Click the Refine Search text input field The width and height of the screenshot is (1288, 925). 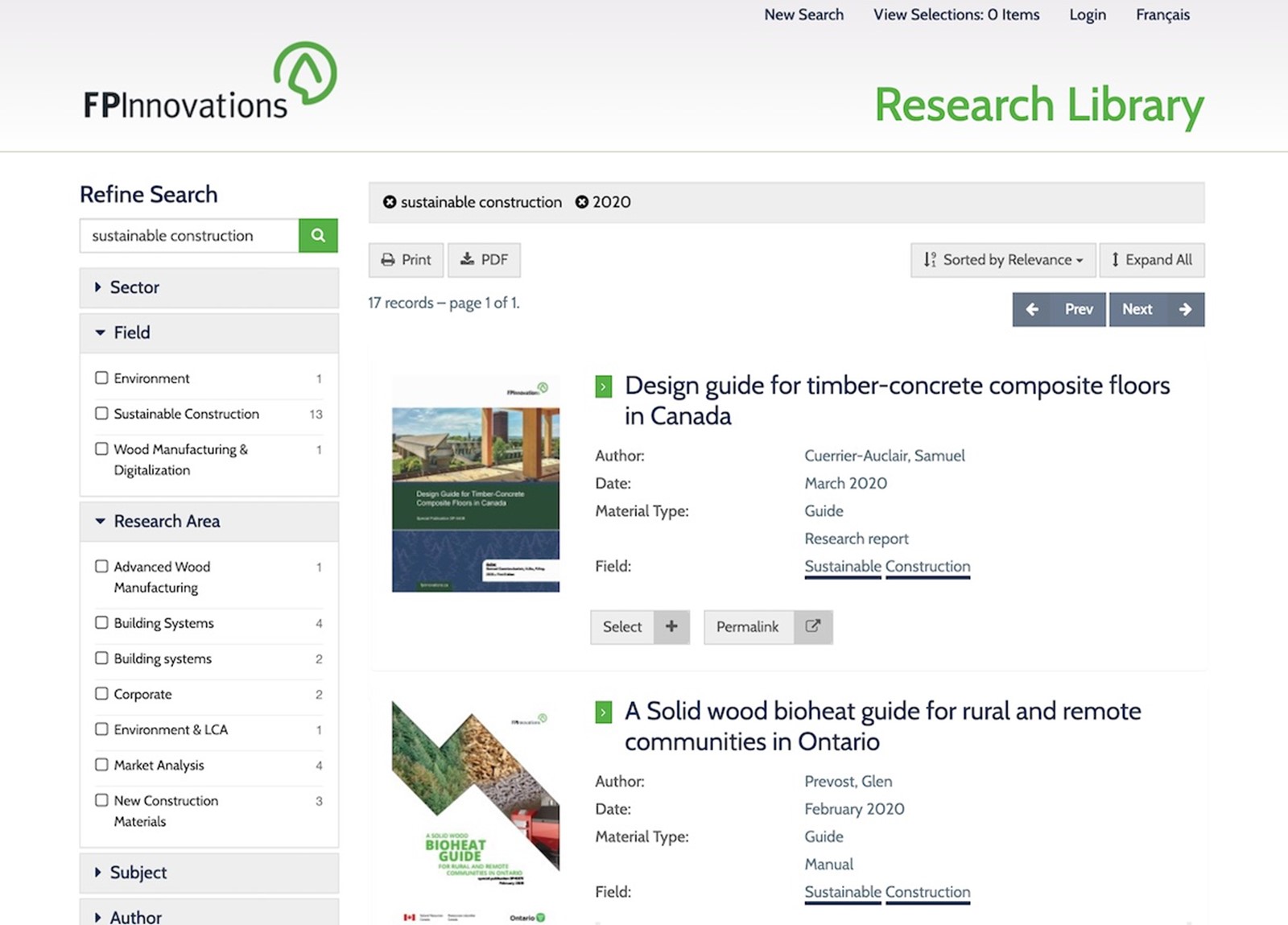[189, 235]
